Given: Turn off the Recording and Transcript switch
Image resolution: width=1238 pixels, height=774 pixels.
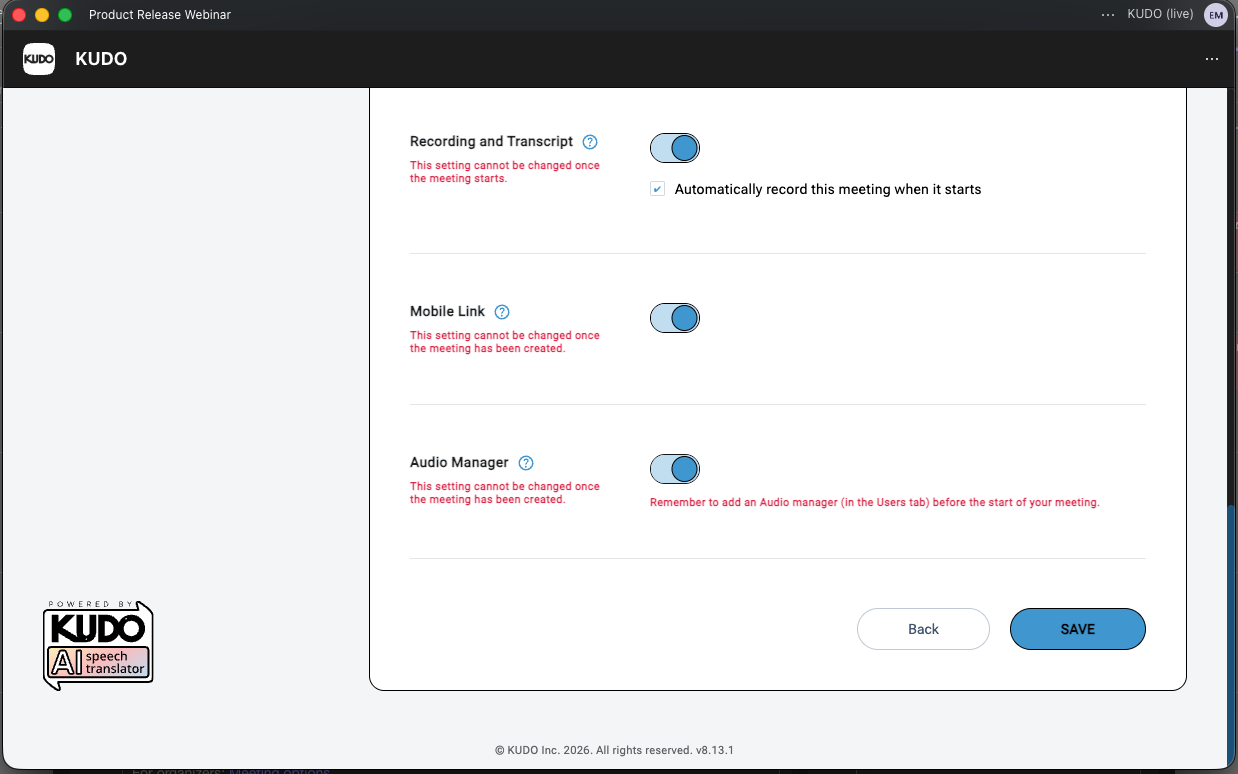Looking at the screenshot, I should coord(675,148).
